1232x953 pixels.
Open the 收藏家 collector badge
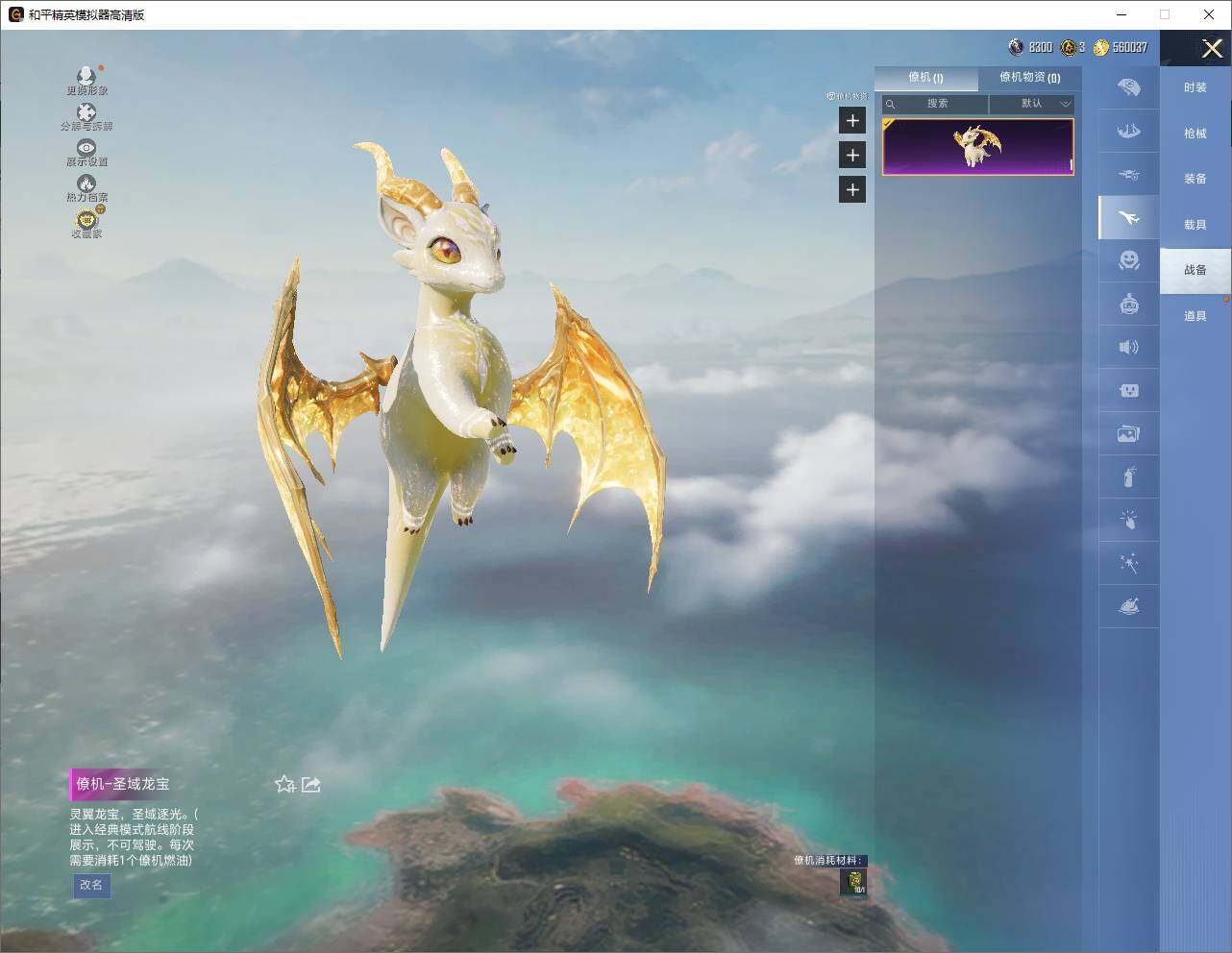point(86,220)
